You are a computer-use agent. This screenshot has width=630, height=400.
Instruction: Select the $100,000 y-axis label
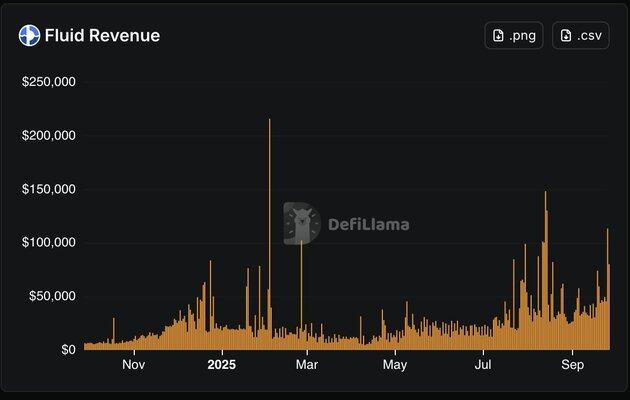point(49,243)
